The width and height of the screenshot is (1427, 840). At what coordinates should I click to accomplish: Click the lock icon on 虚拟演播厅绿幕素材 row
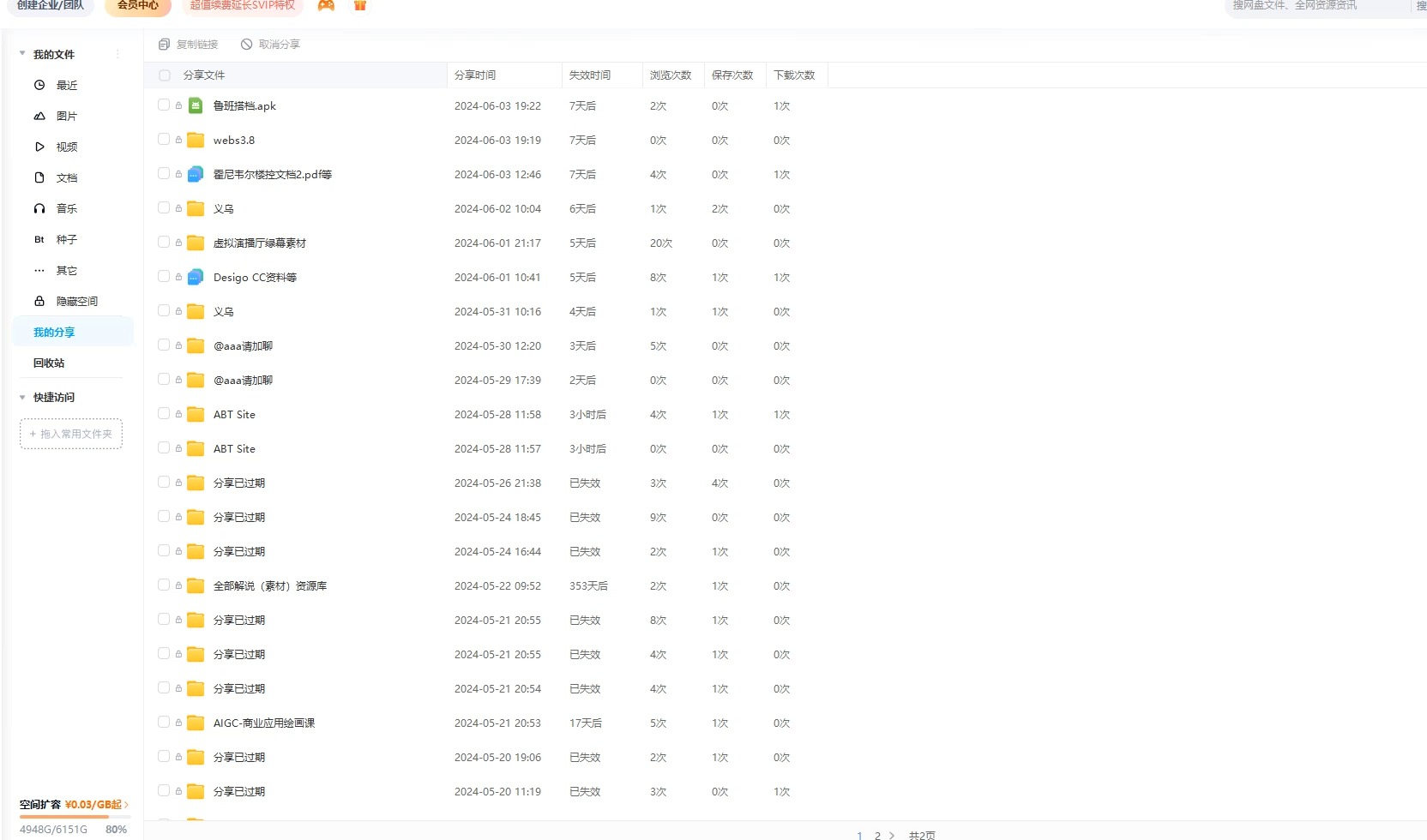click(178, 243)
